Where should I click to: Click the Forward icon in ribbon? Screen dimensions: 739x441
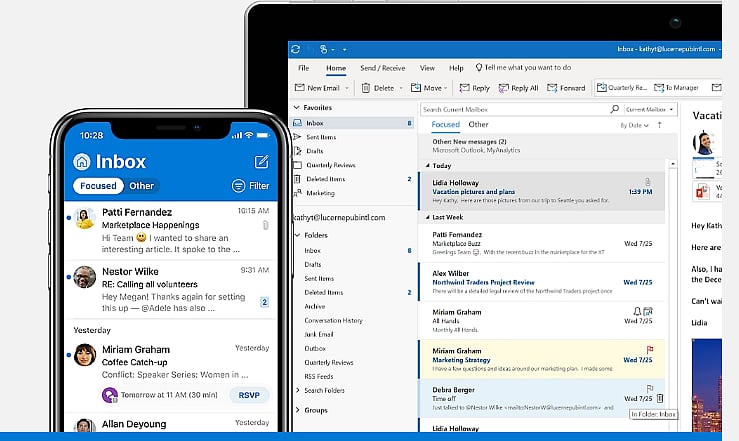(x=550, y=88)
